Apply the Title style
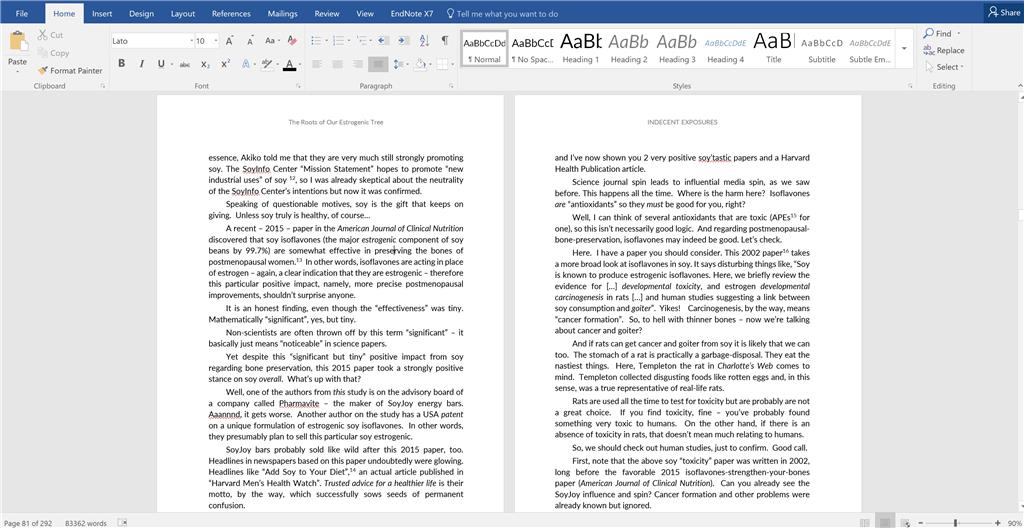This screenshot has width=1024, height=528. [x=773, y=49]
